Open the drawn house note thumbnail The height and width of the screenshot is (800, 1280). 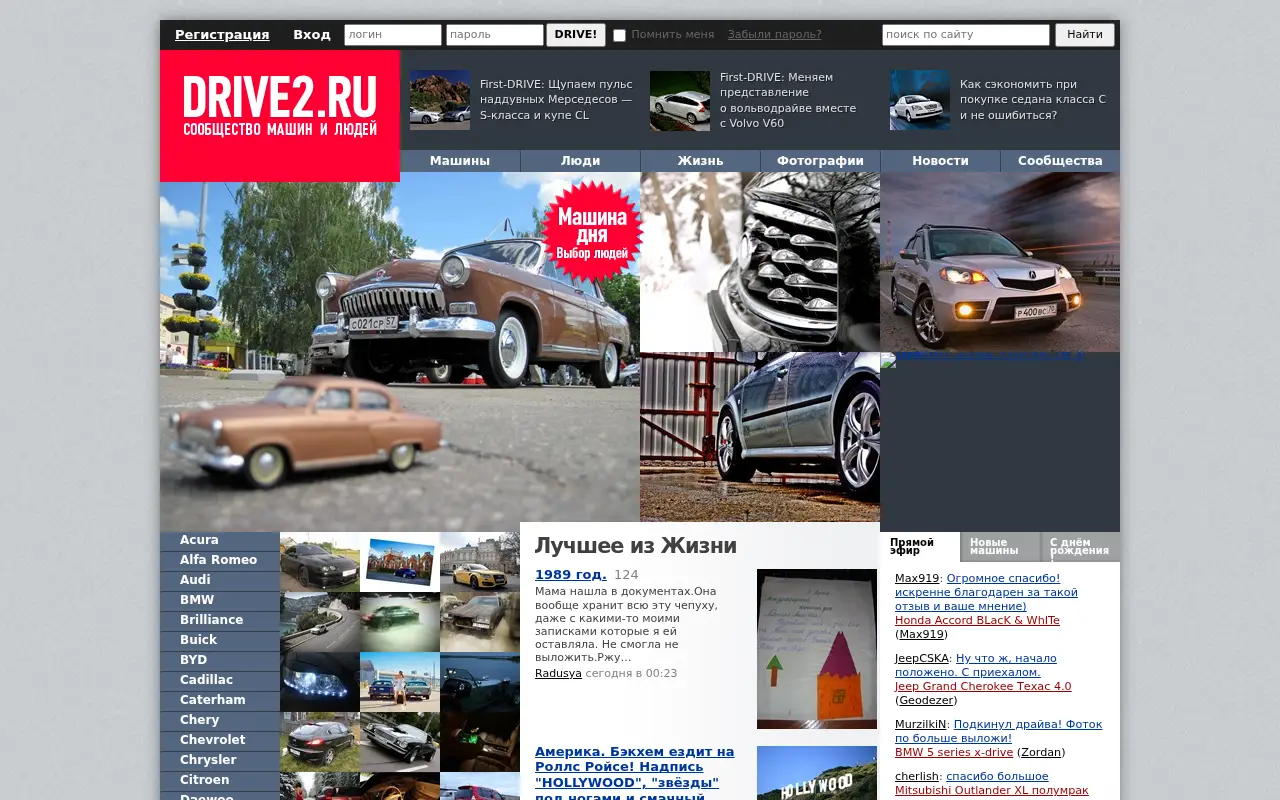817,649
